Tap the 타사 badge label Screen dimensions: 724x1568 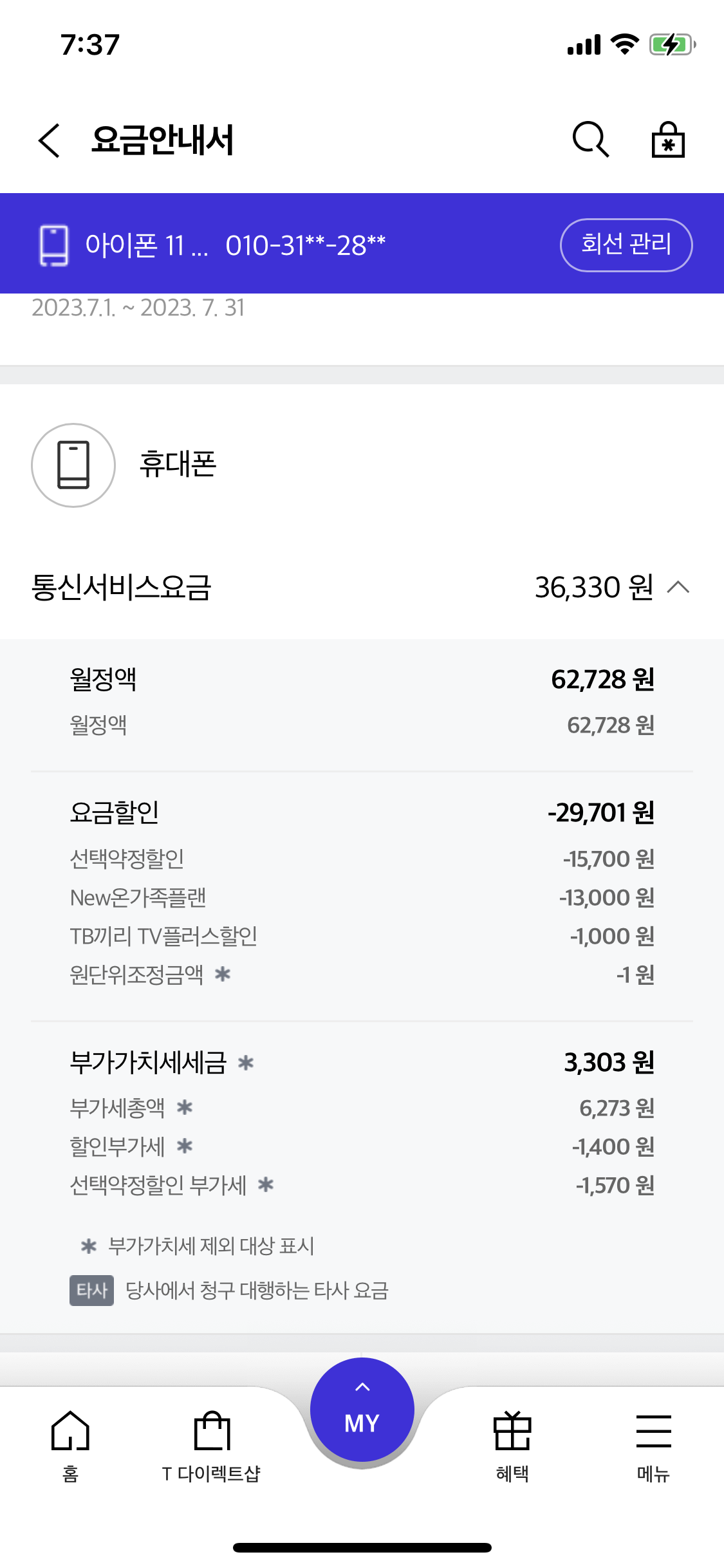click(91, 1290)
